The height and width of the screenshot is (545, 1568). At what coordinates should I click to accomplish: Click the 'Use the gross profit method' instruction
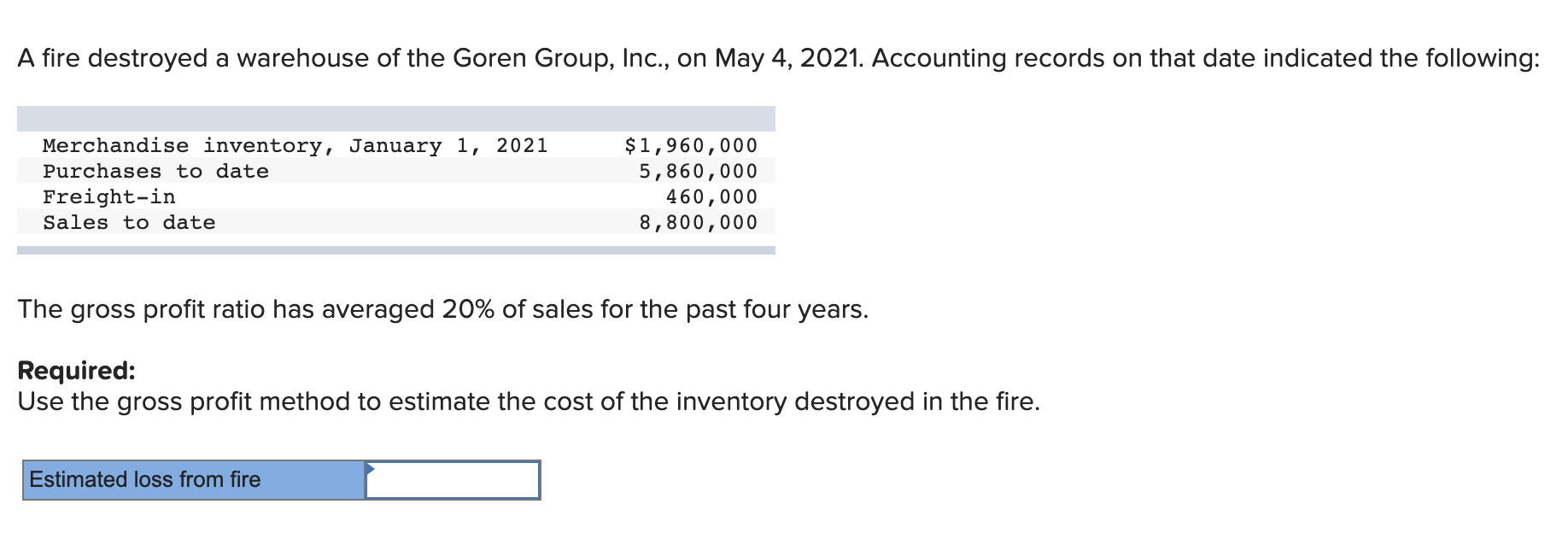529,401
